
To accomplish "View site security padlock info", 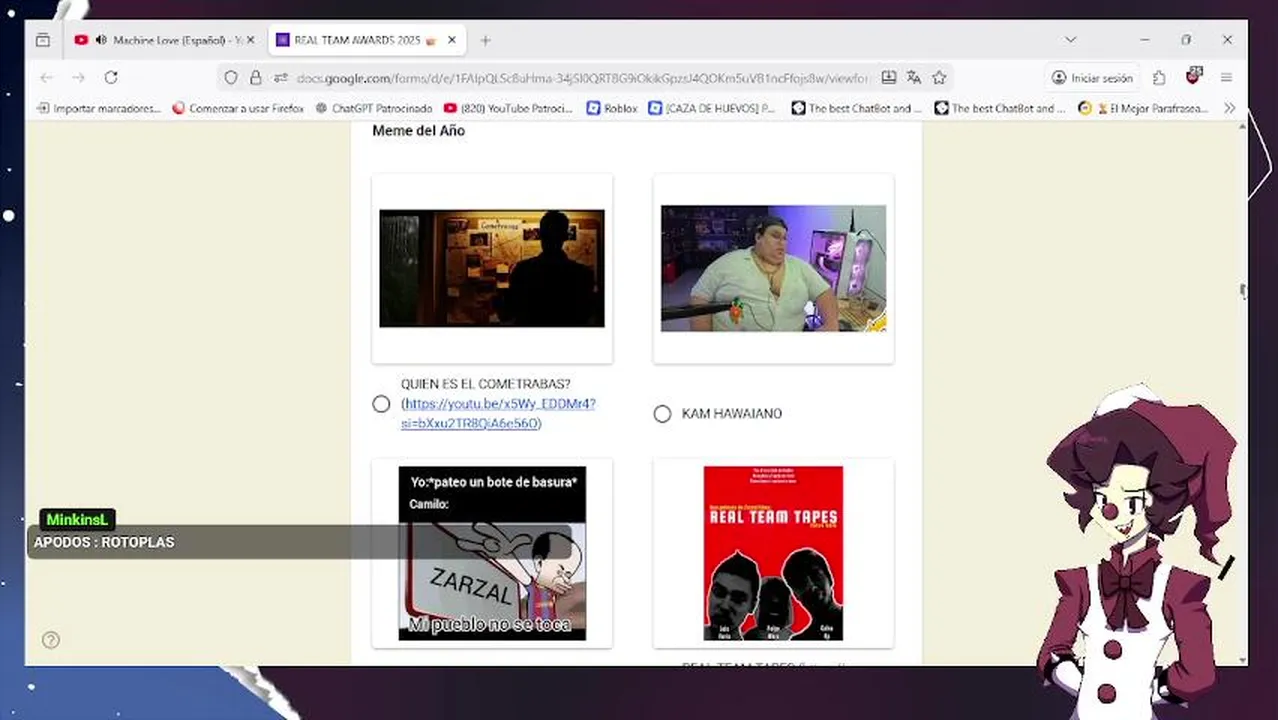I will pyautogui.click(x=255, y=77).
